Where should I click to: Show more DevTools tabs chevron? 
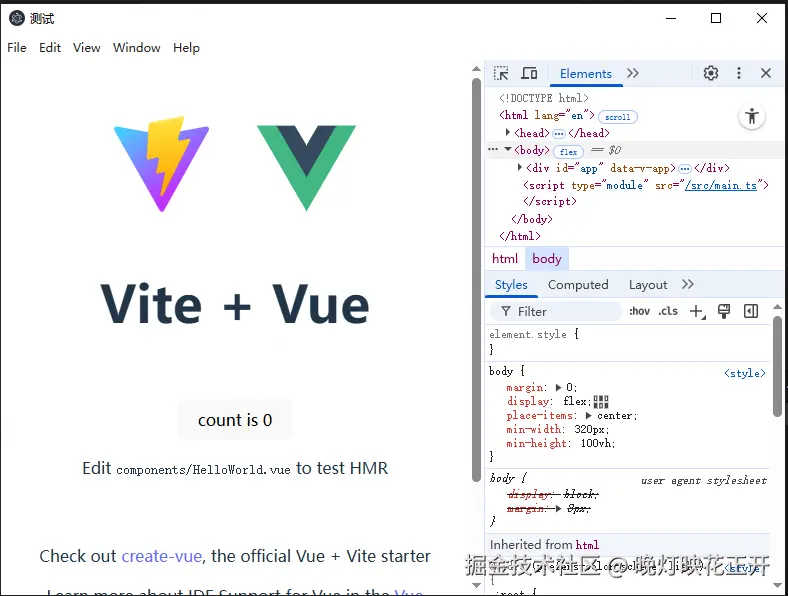coord(633,73)
